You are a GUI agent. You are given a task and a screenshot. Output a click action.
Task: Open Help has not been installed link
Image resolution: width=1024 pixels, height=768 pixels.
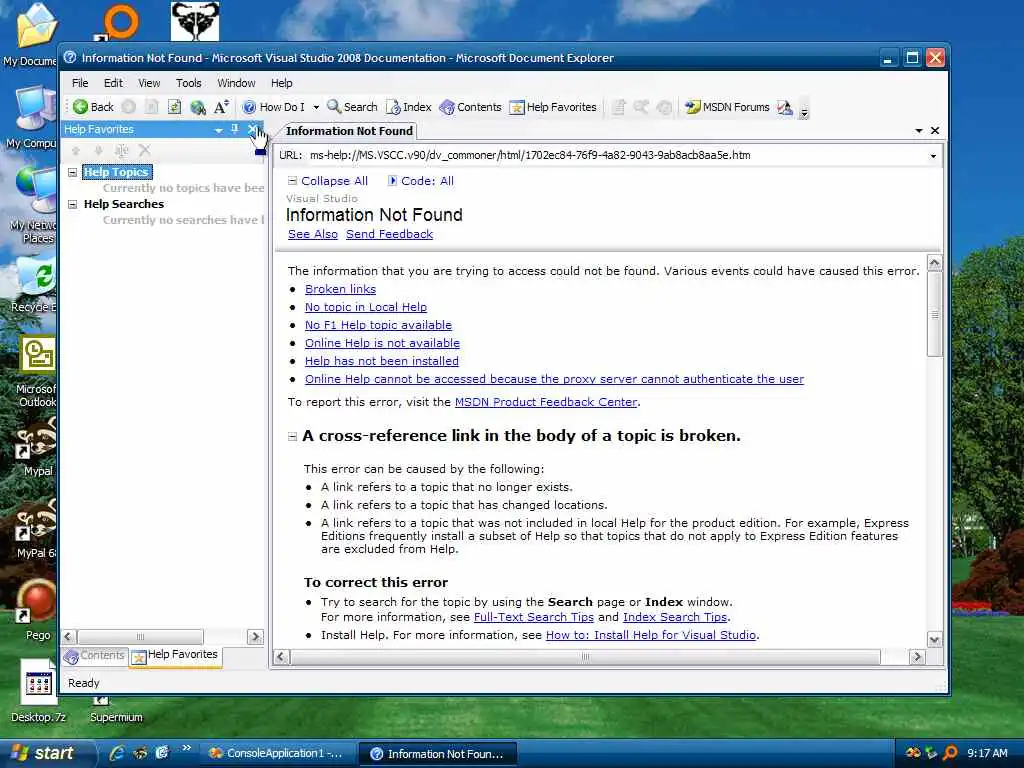coord(381,361)
